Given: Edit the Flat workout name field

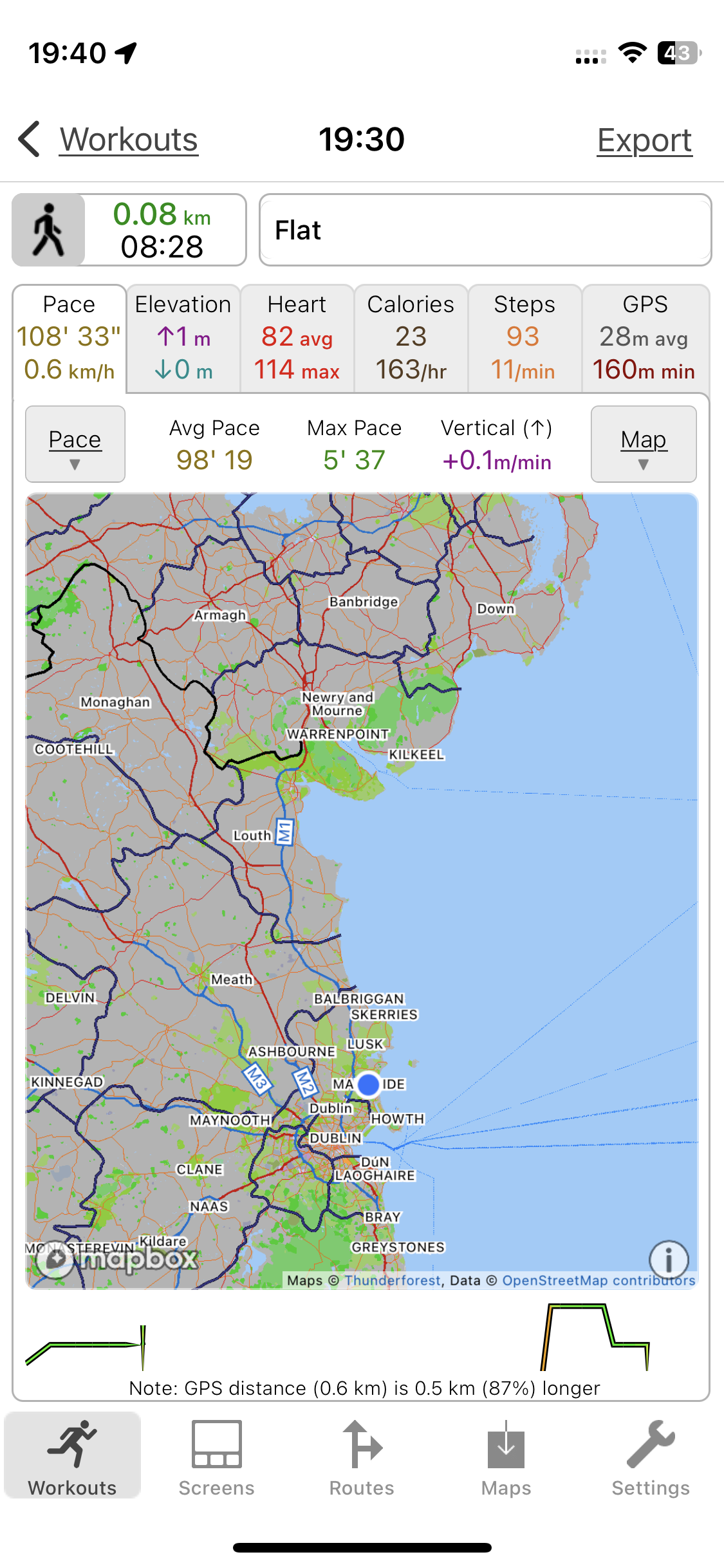Looking at the screenshot, I should coord(485,230).
